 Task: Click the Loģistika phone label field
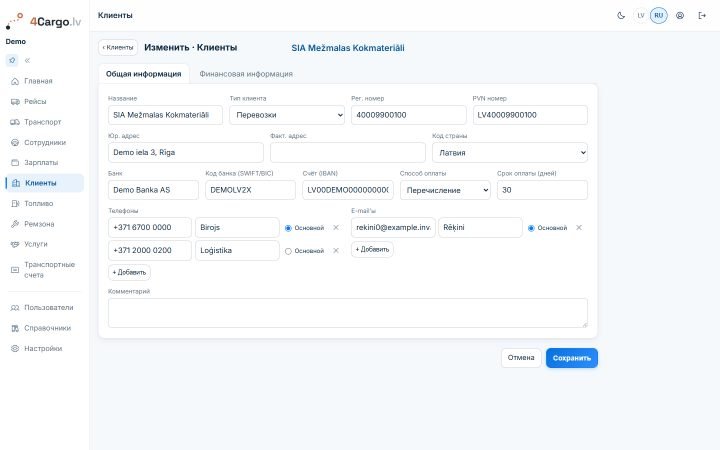point(237,250)
